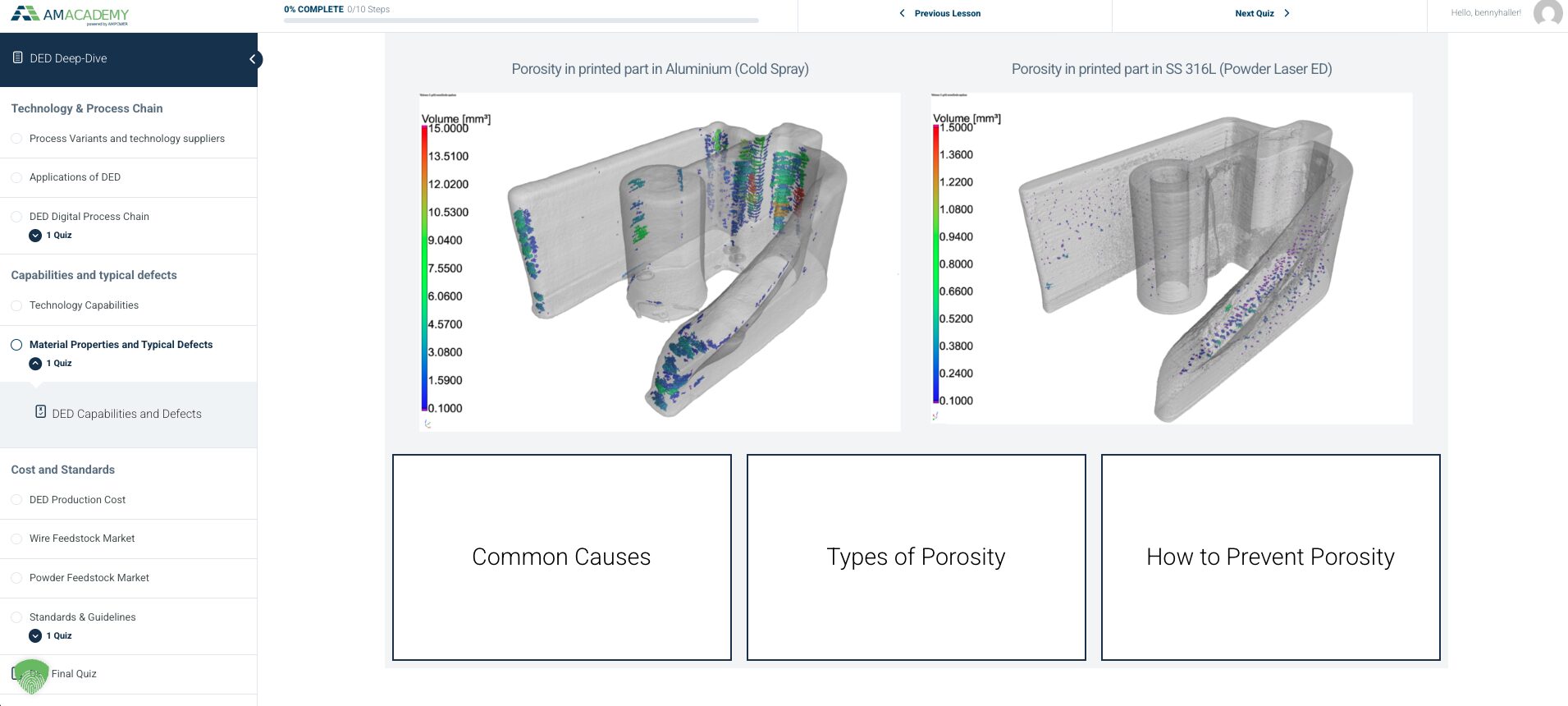Open Material Properties and Typical Defects lesson
The image size is (1568, 706).
[121, 345]
